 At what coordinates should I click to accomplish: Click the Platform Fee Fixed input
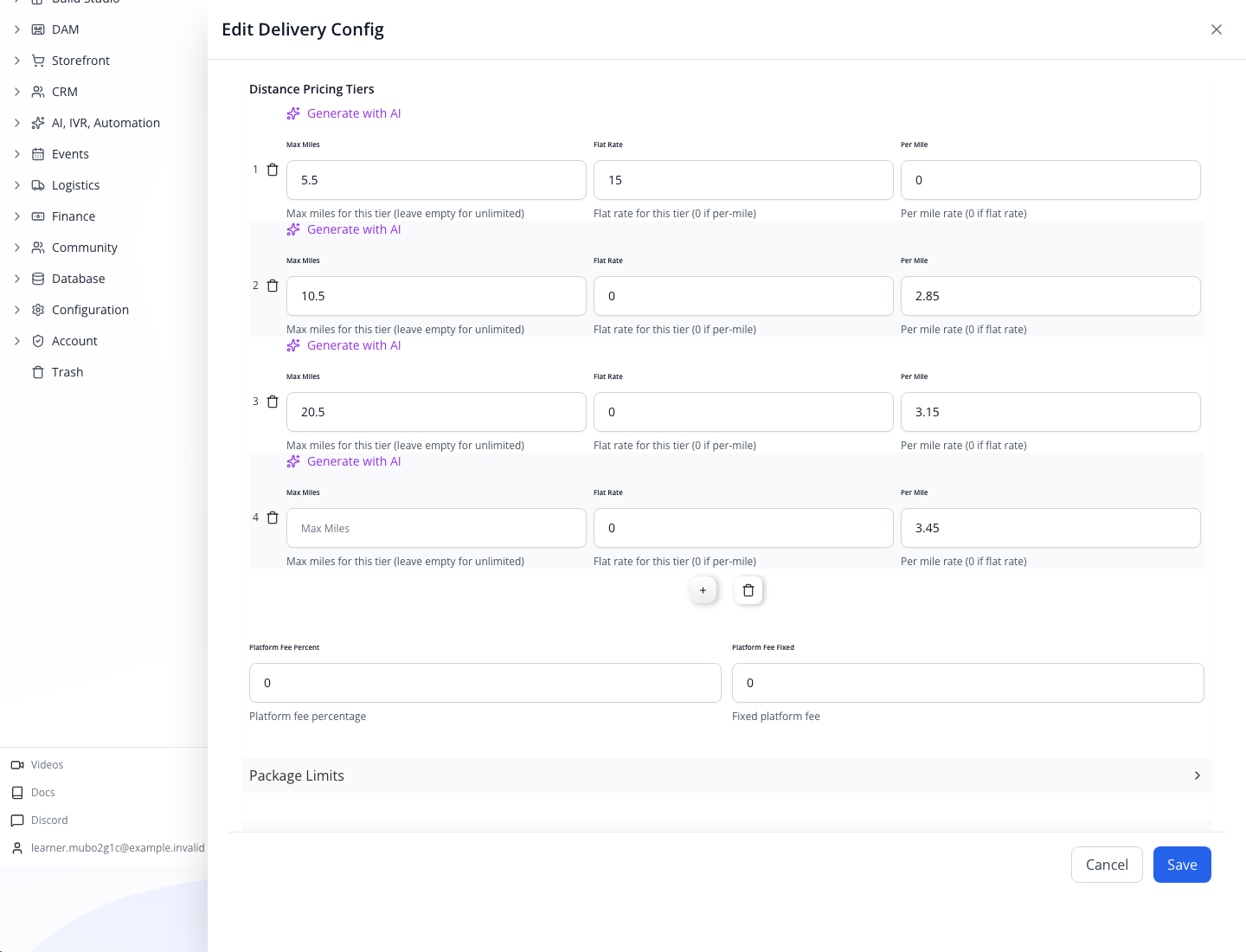coord(968,683)
